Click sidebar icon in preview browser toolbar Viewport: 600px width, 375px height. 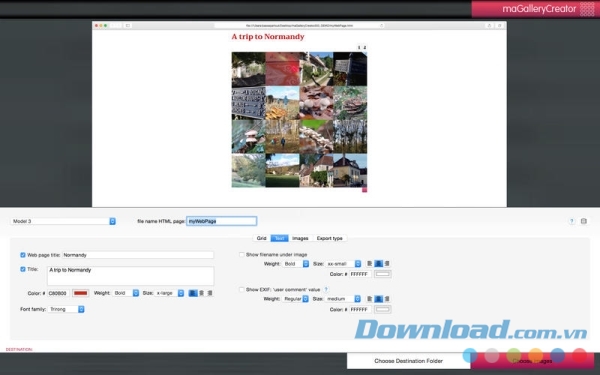click(x=128, y=26)
